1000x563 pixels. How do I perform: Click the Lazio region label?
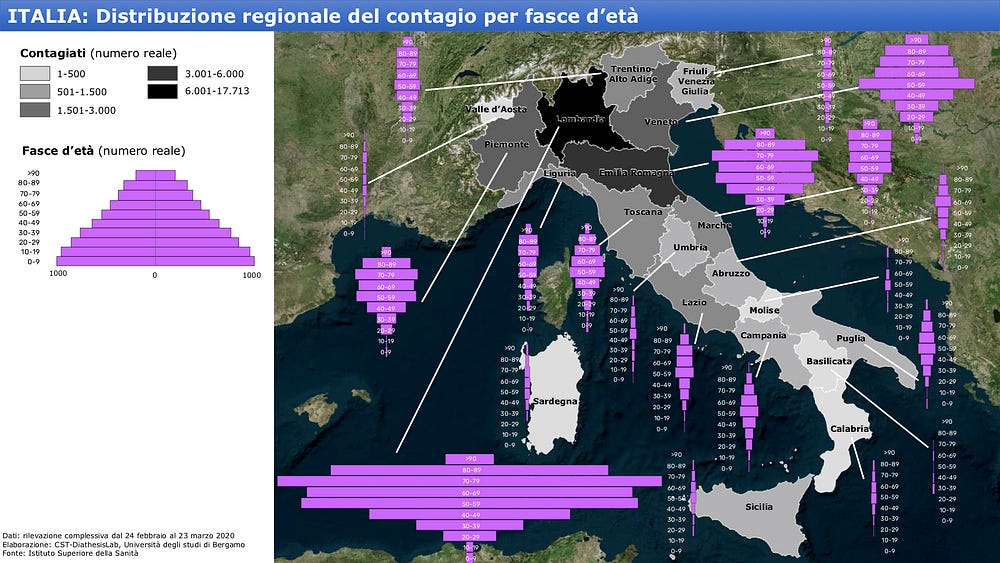click(x=694, y=302)
